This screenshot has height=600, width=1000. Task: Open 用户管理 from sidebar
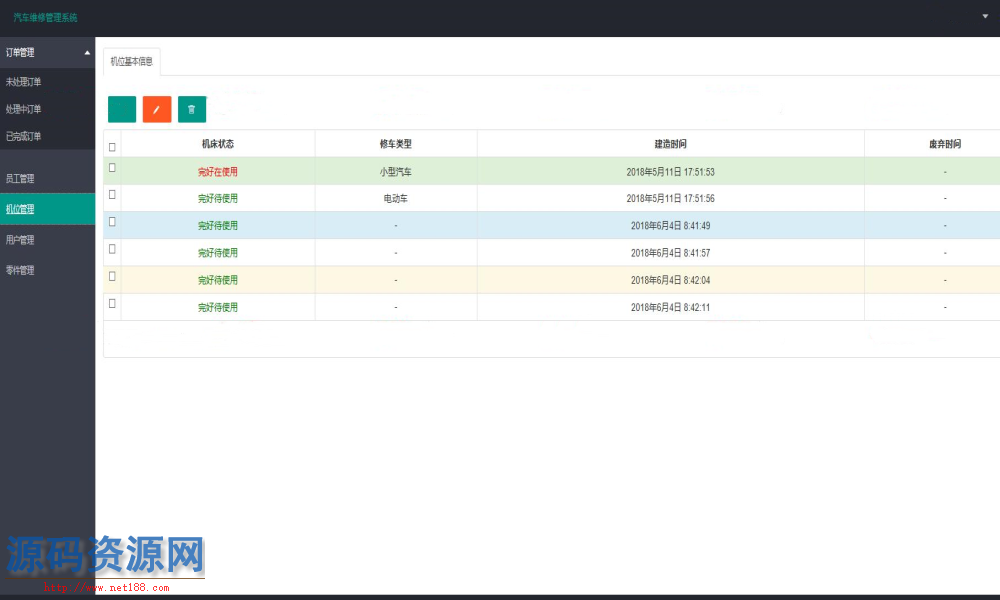click(x=20, y=240)
